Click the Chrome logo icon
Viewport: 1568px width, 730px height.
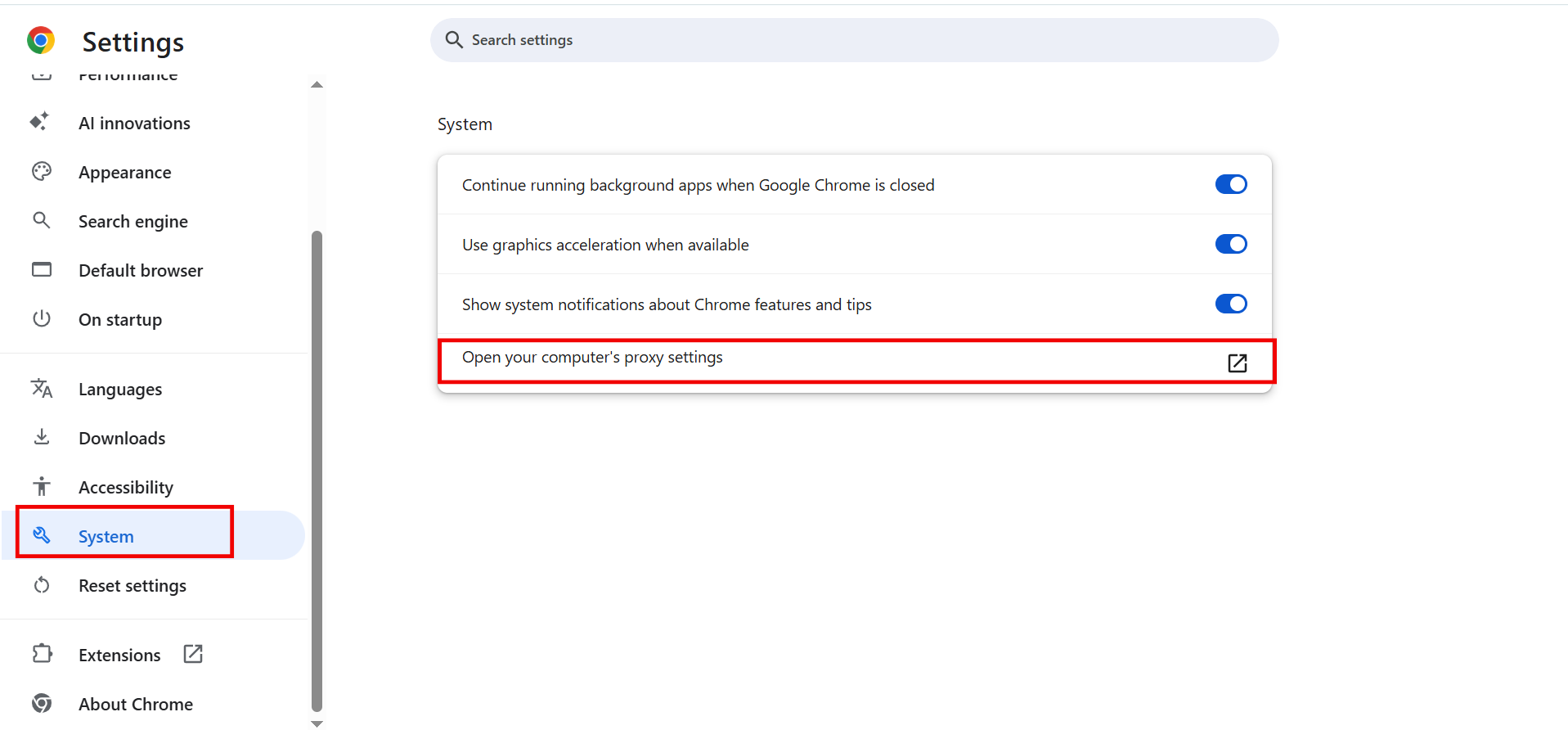[40, 40]
